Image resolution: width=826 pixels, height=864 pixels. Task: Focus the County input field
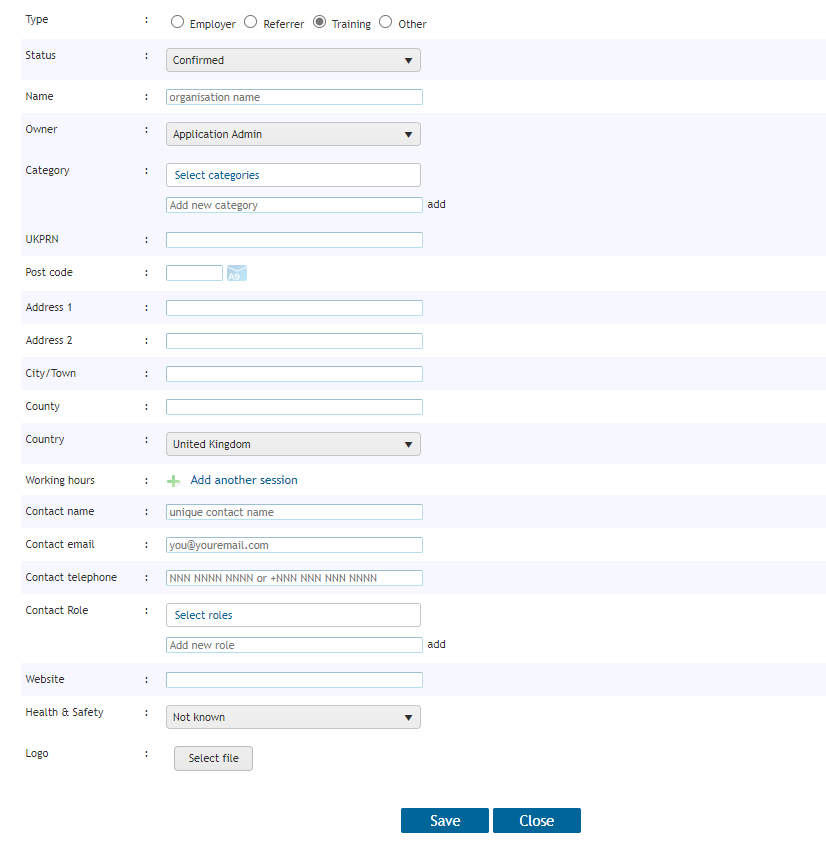(x=294, y=407)
